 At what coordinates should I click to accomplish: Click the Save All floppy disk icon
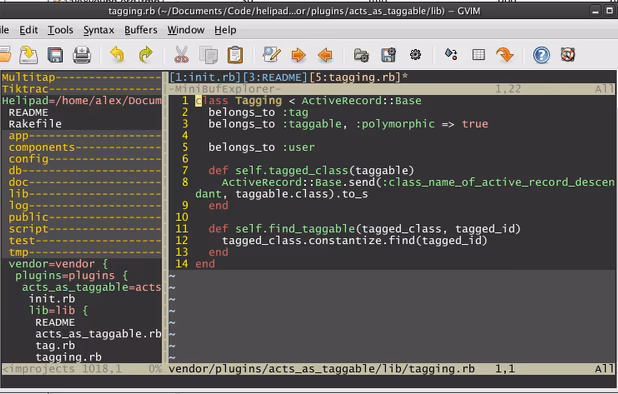tap(55, 55)
